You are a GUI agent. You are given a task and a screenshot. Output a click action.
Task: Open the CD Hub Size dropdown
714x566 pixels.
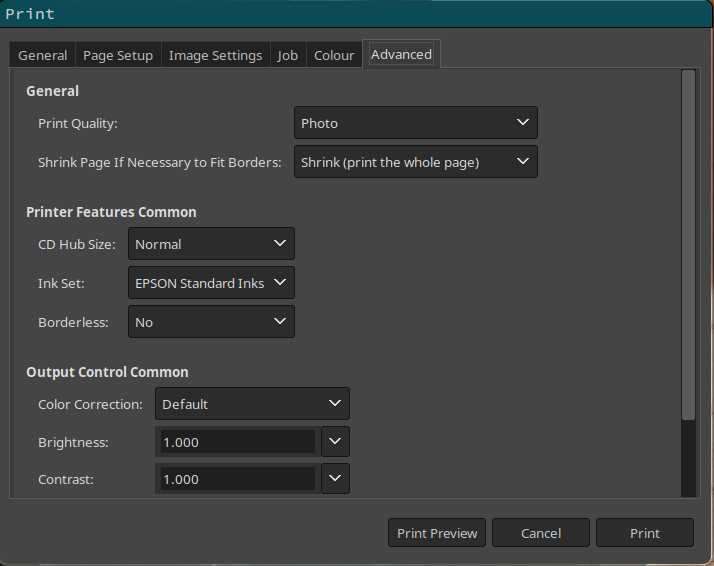point(211,244)
